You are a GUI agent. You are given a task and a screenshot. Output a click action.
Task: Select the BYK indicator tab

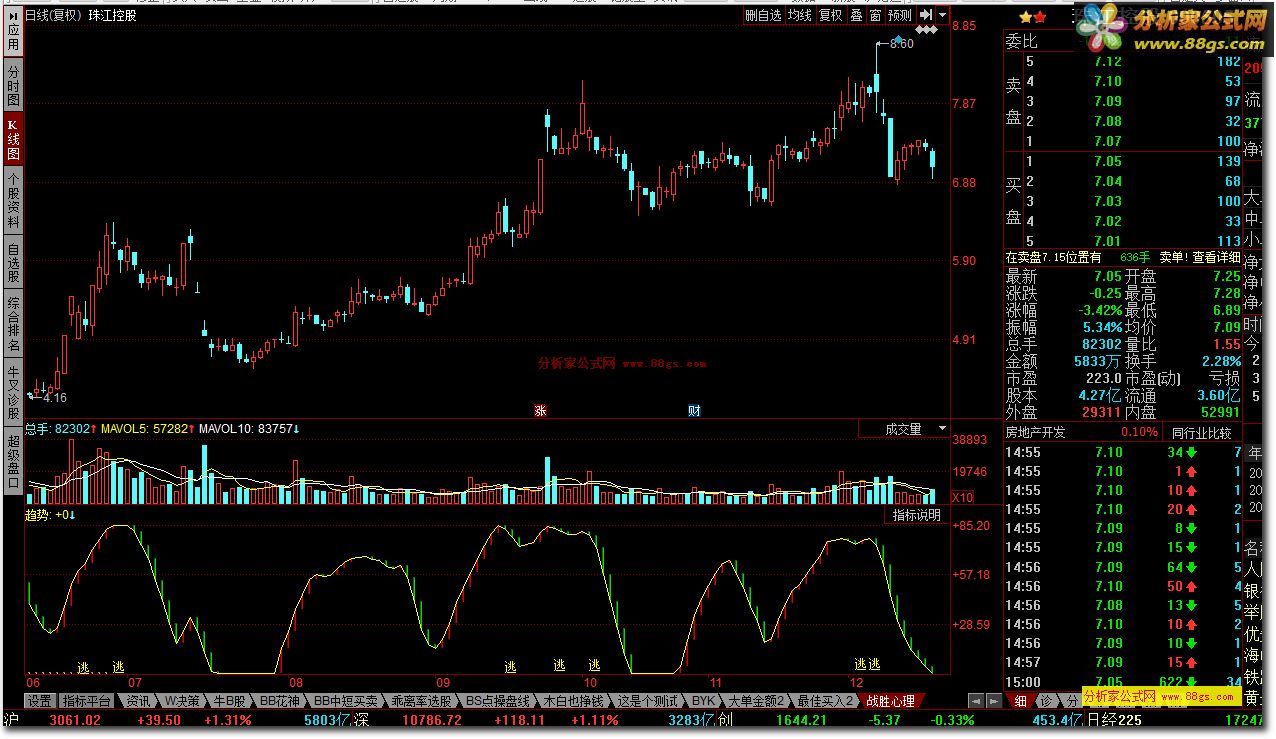tap(704, 701)
